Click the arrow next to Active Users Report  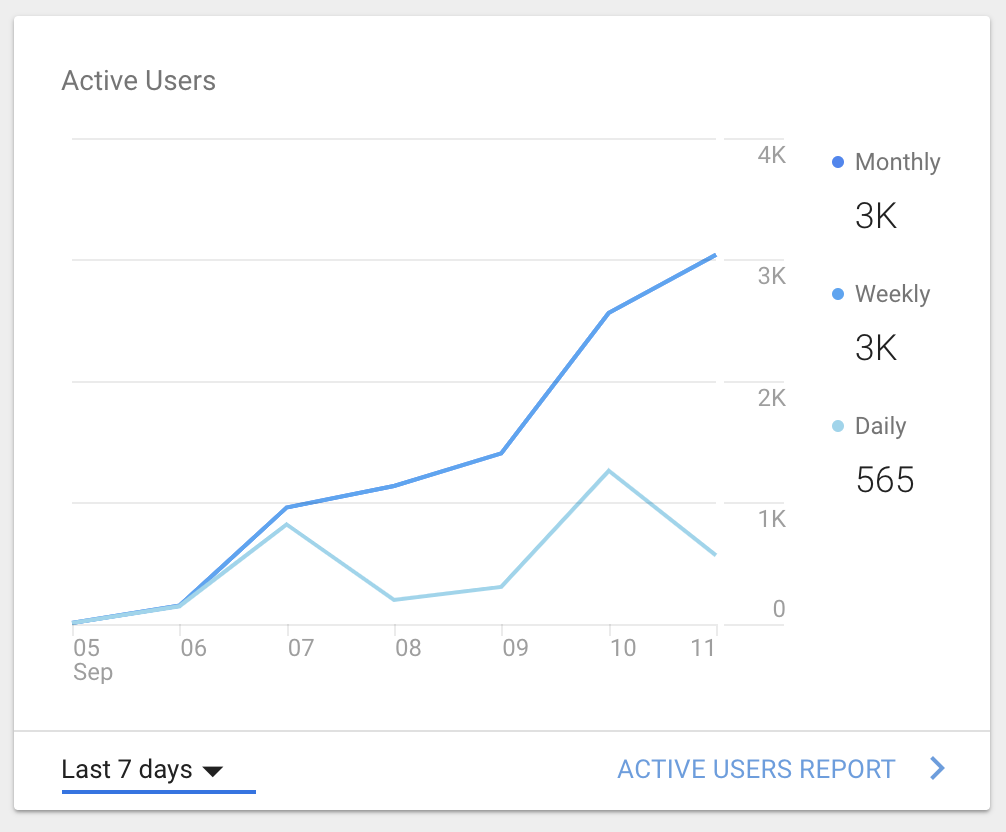pyautogui.click(x=937, y=768)
